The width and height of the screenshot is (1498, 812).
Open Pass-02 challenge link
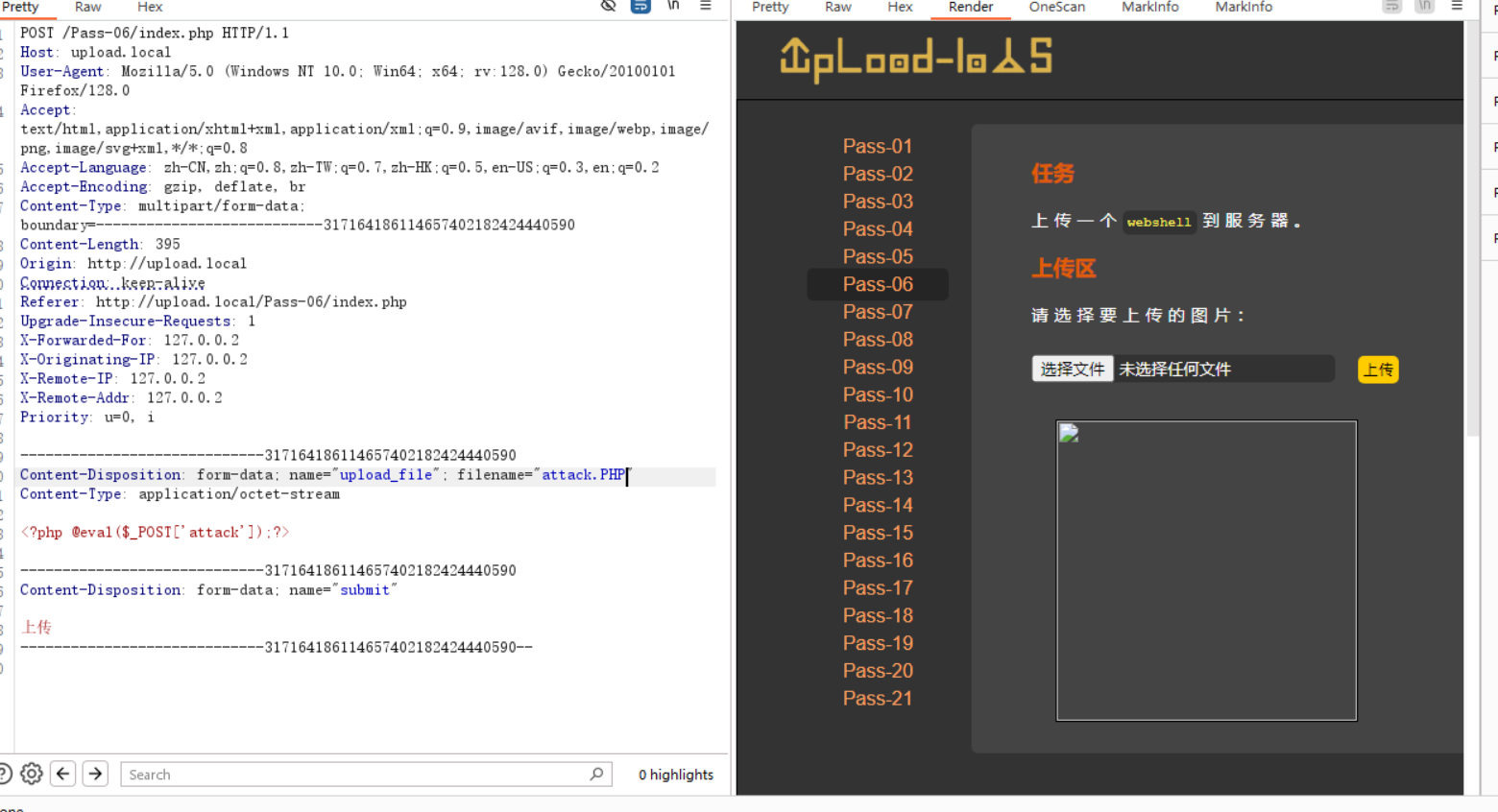tap(878, 174)
